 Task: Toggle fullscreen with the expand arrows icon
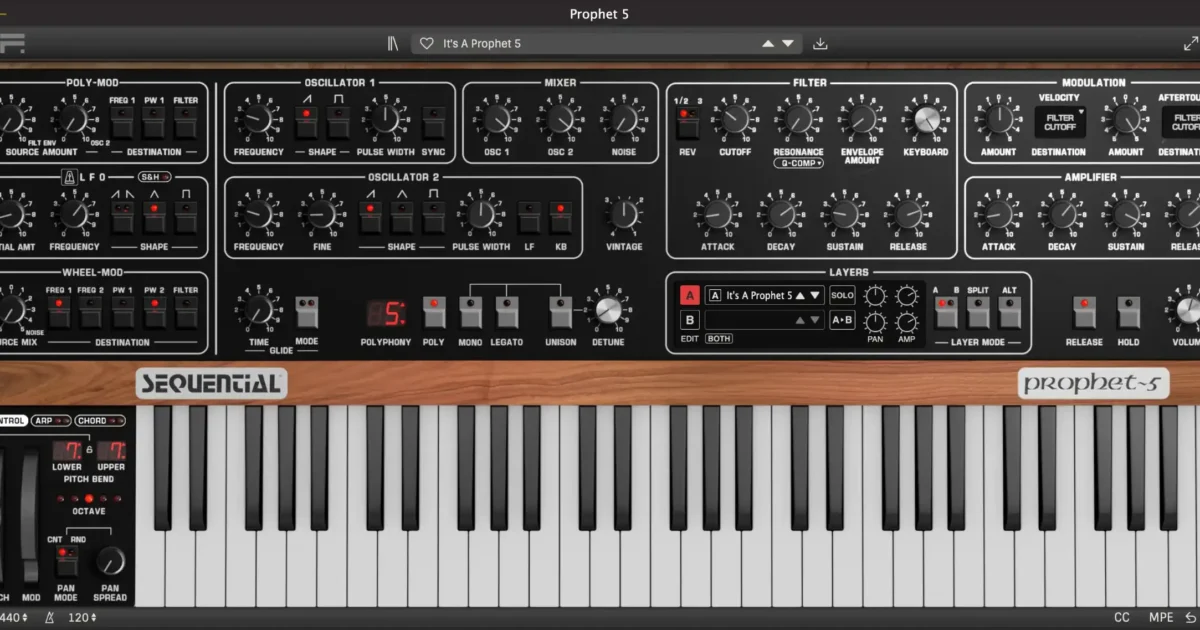1190,43
